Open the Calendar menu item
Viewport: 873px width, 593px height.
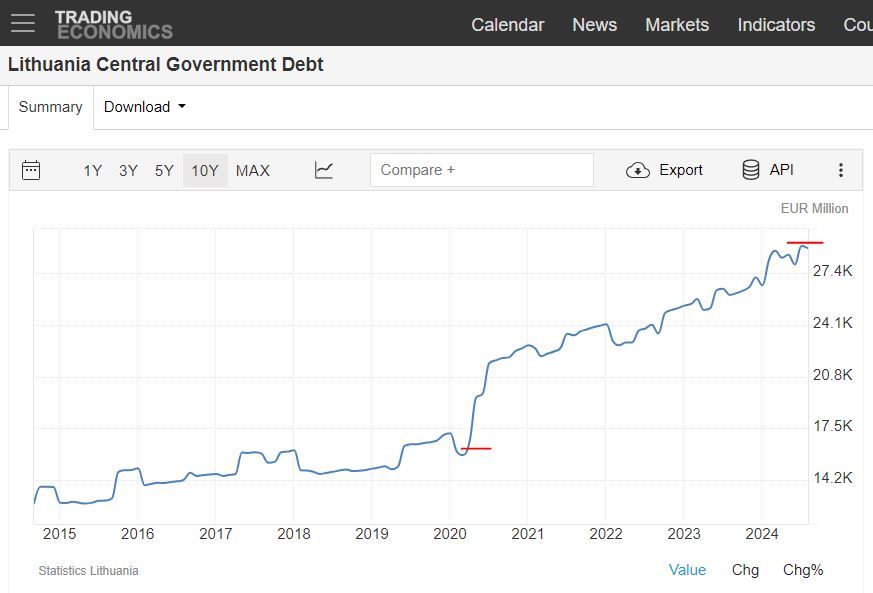(x=508, y=25)
